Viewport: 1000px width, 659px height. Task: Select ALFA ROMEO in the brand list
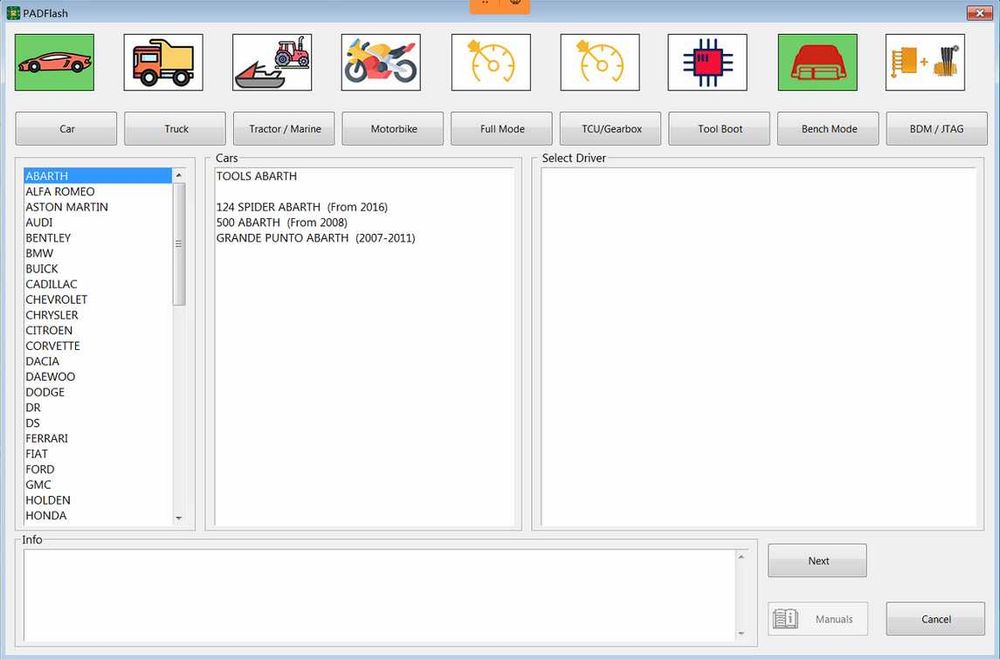(98, 191)
